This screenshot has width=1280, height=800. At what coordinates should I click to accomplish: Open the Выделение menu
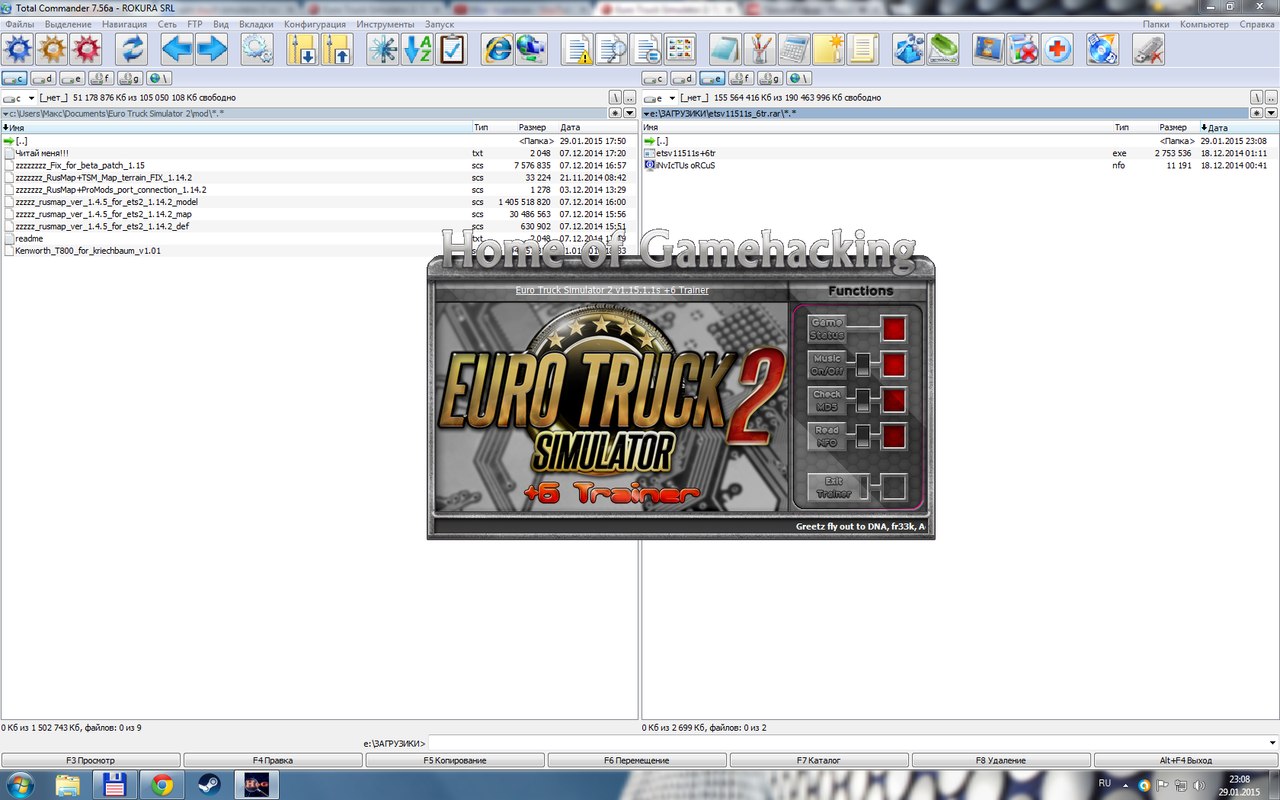coord(68,24)
